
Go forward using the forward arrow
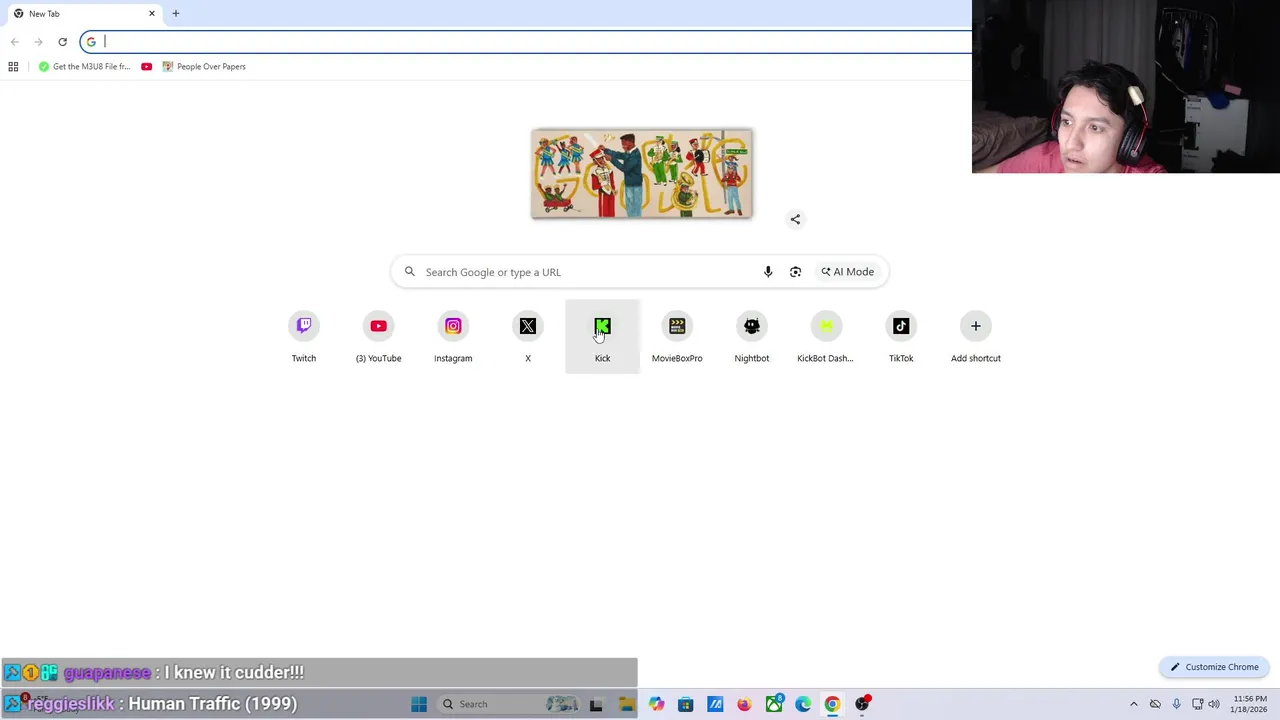tap(38, 42)
